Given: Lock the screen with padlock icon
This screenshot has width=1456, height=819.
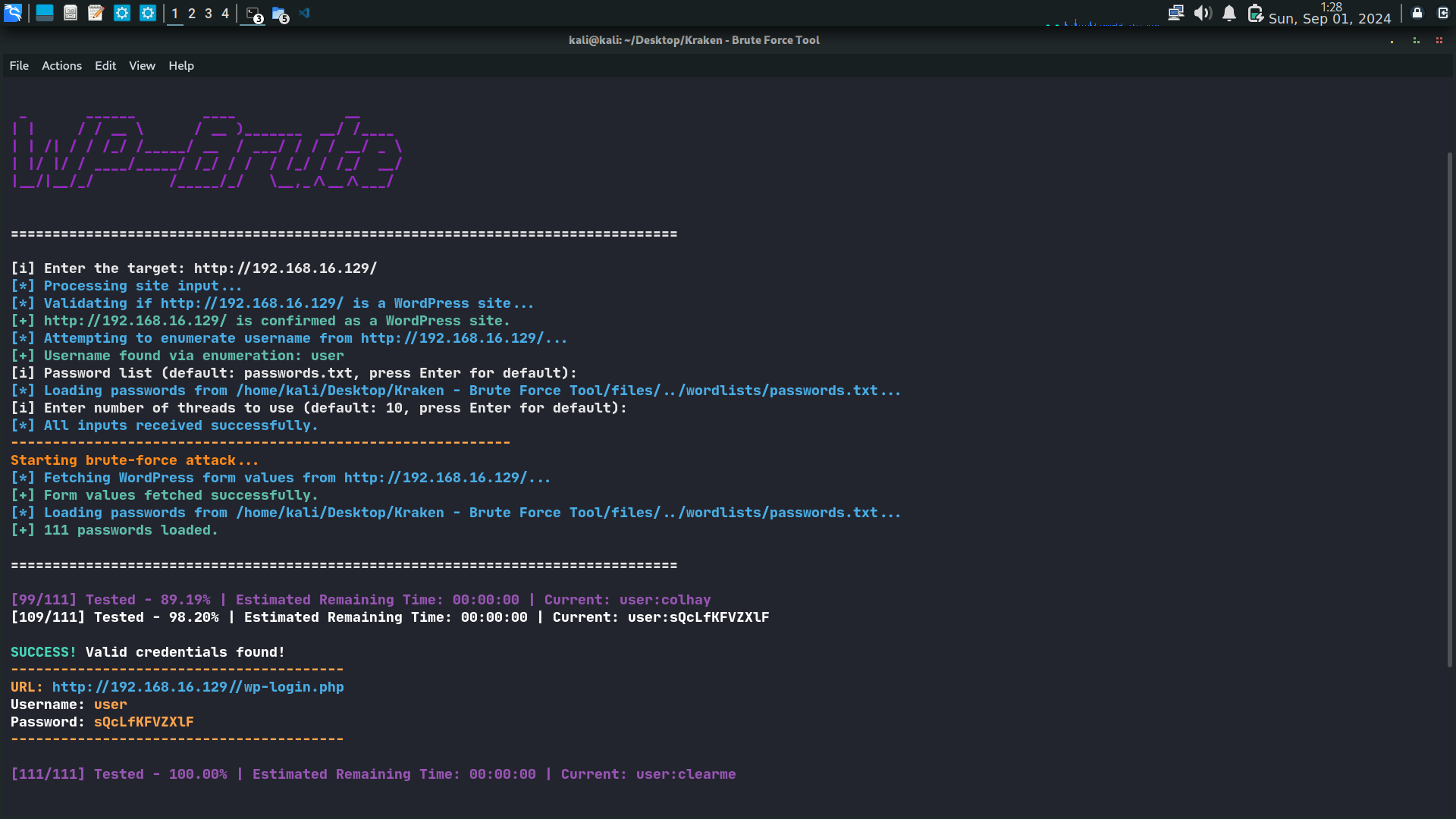Looking at the screenshot, I should click(1417, 13).
